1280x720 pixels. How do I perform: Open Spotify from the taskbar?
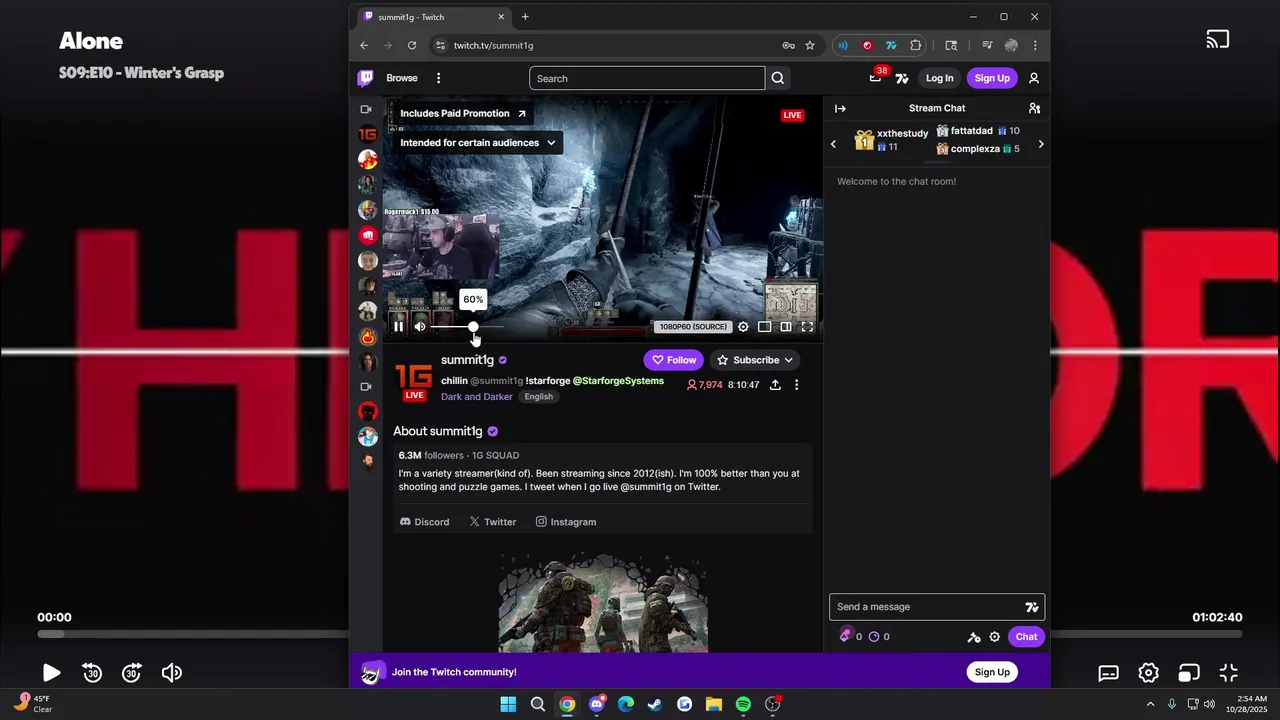pyautogui.click(x=743, y=704)
